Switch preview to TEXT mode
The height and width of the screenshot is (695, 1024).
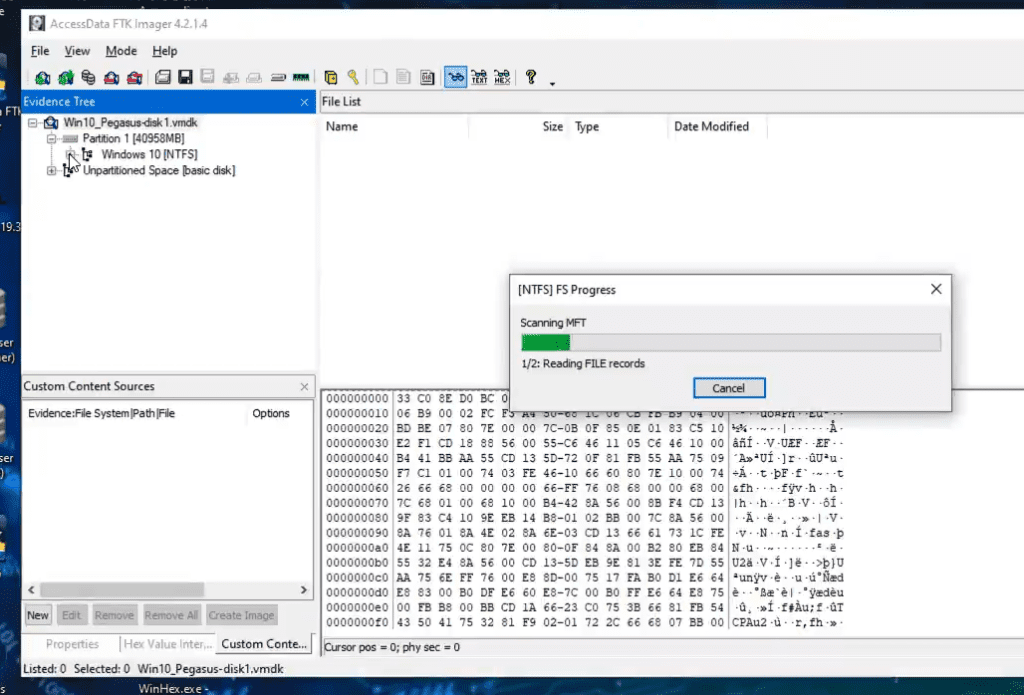[479, 77]
